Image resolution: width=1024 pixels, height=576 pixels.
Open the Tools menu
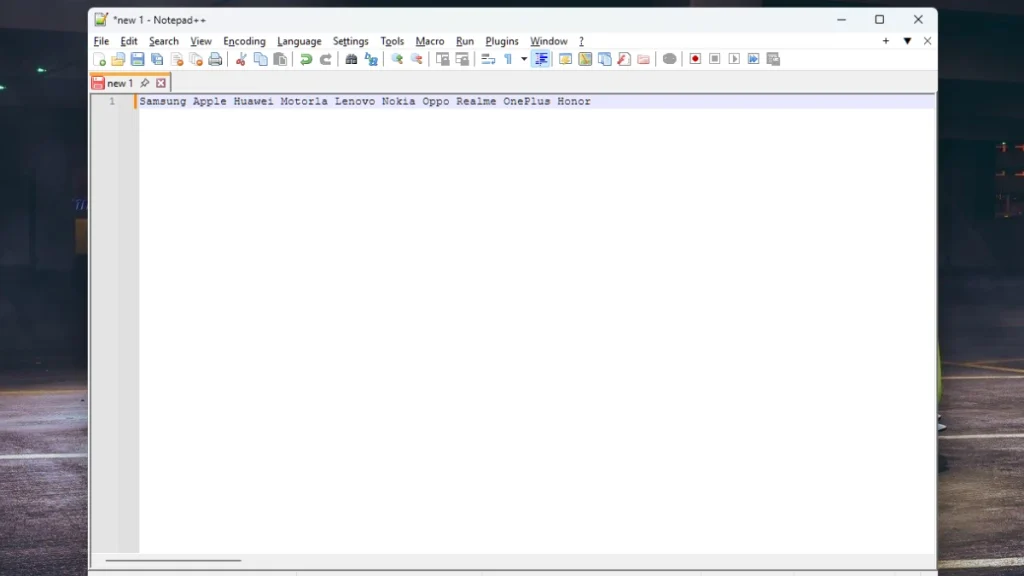[x=392, y=41]
